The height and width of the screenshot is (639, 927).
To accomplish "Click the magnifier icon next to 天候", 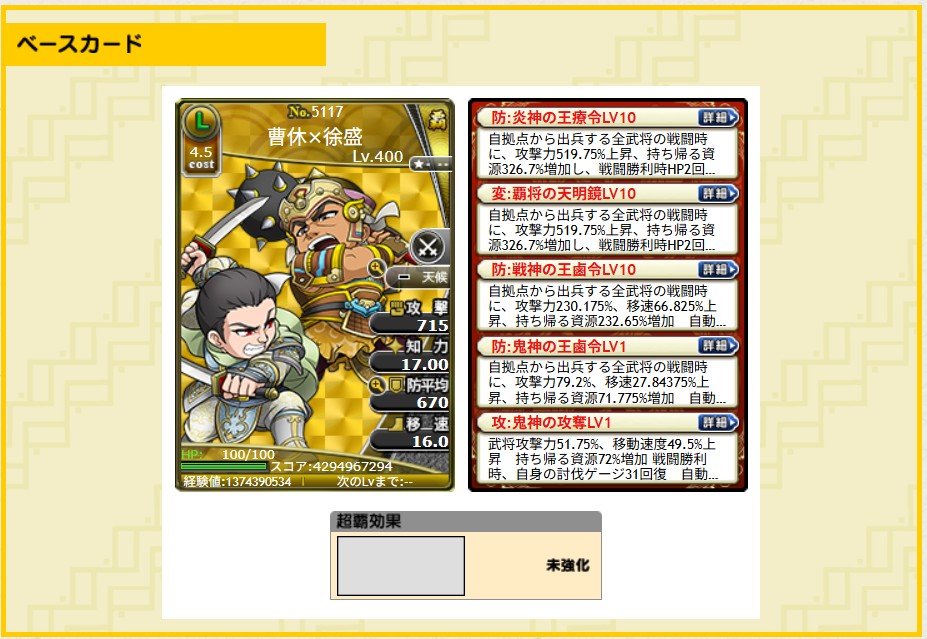I will [x=376, y=269].
